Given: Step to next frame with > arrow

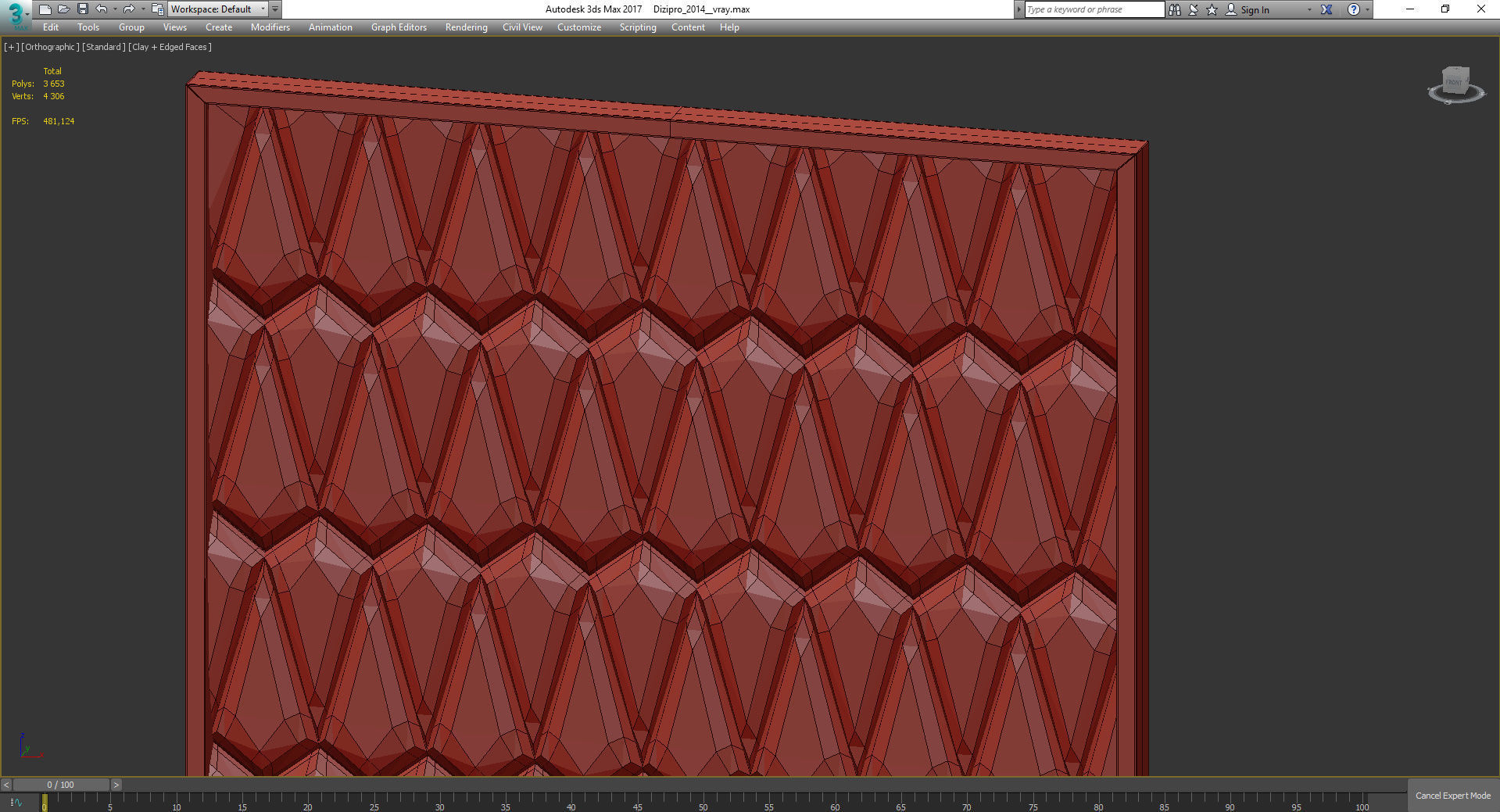Looking at the screenshot, I should [116, 785].
